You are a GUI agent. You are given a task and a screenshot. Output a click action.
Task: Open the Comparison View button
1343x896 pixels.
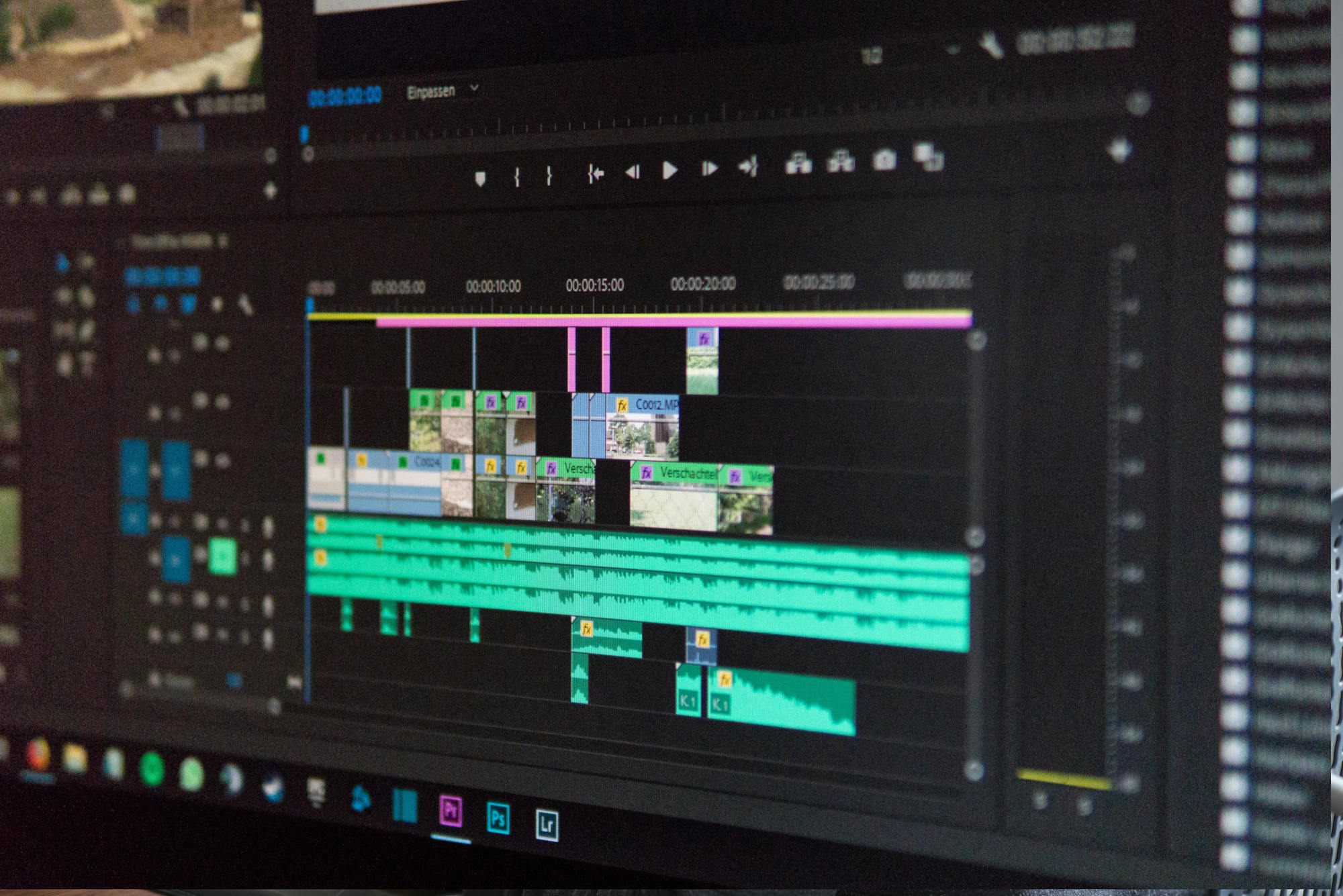929,157
